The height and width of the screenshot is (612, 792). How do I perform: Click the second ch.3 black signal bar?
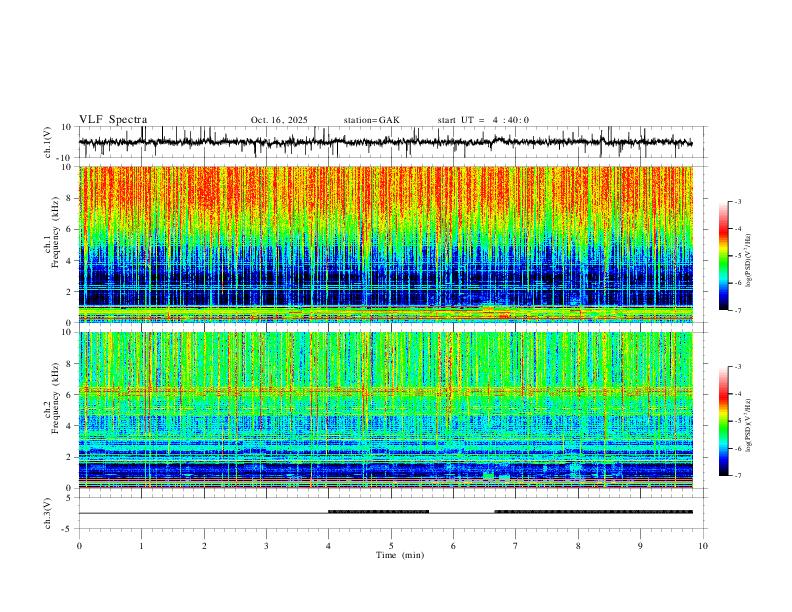593,512
